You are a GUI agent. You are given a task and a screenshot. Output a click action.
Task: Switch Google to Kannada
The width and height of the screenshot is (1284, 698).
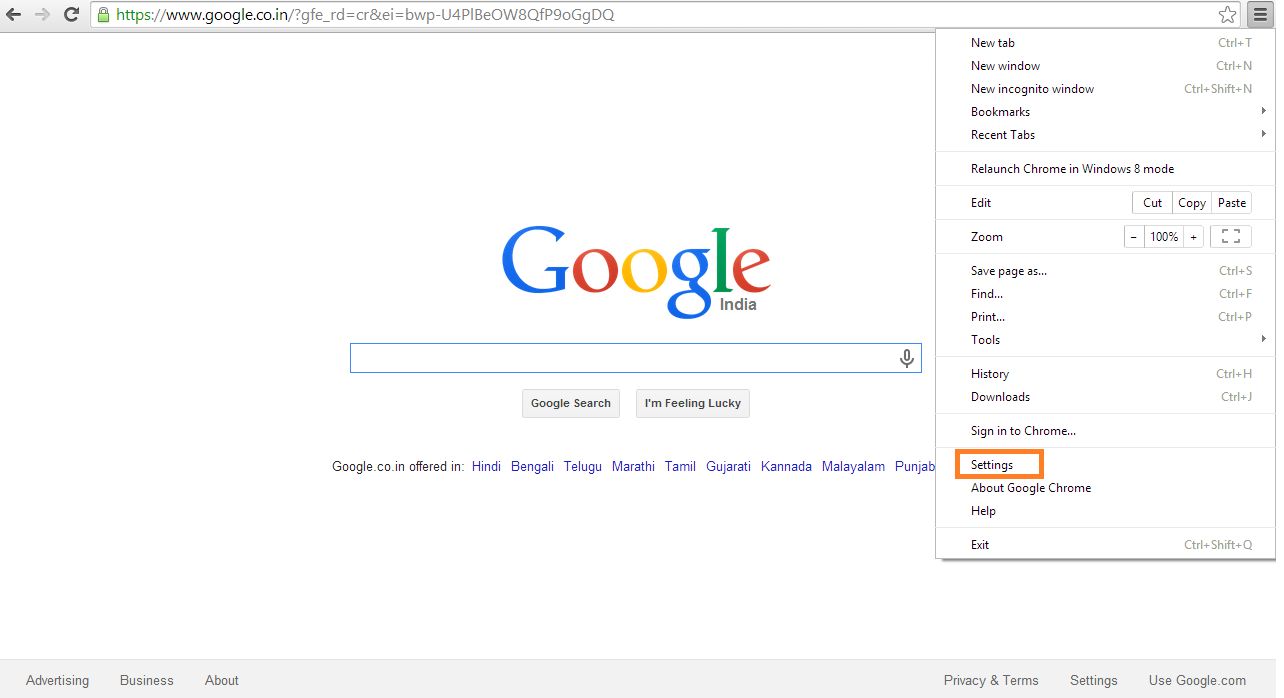(786, 466)
